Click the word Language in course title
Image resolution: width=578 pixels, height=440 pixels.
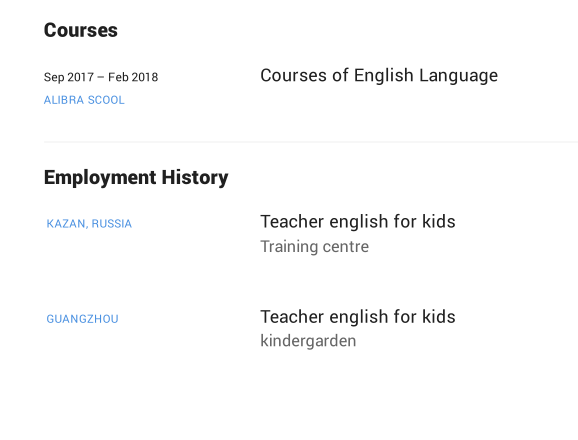click(x=459, y=77)
